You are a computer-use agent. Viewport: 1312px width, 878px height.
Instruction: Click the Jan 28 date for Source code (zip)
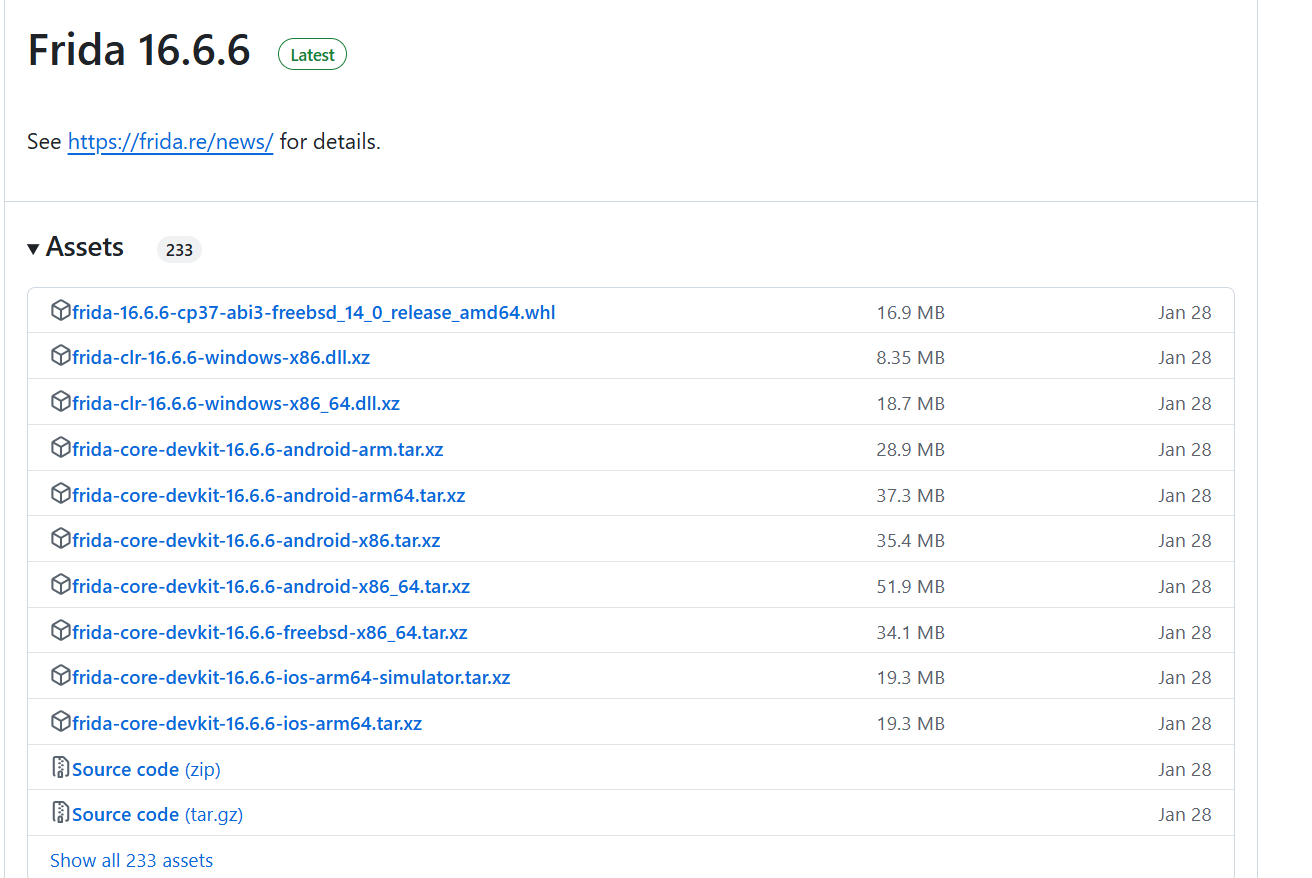point(1185,770)
